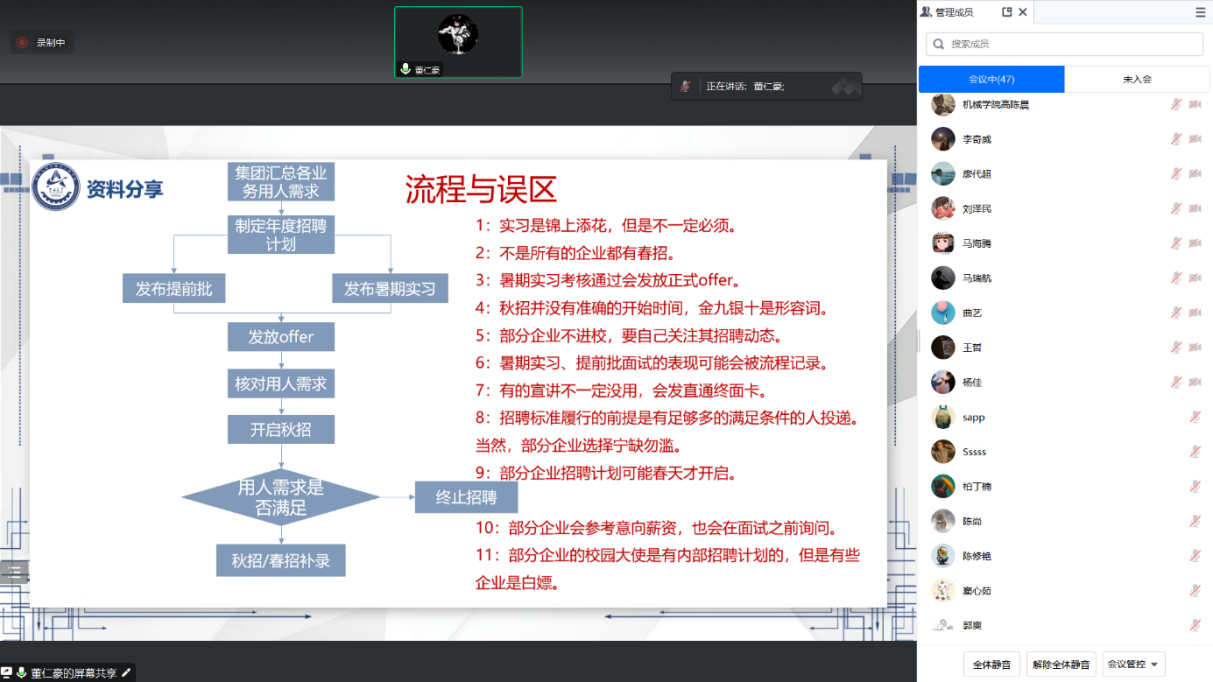Image resolution: width=1213 pixels, height=682 pixels.
Task: Click the camera-off icon for 刘泽民
Action: [1195, 209]
